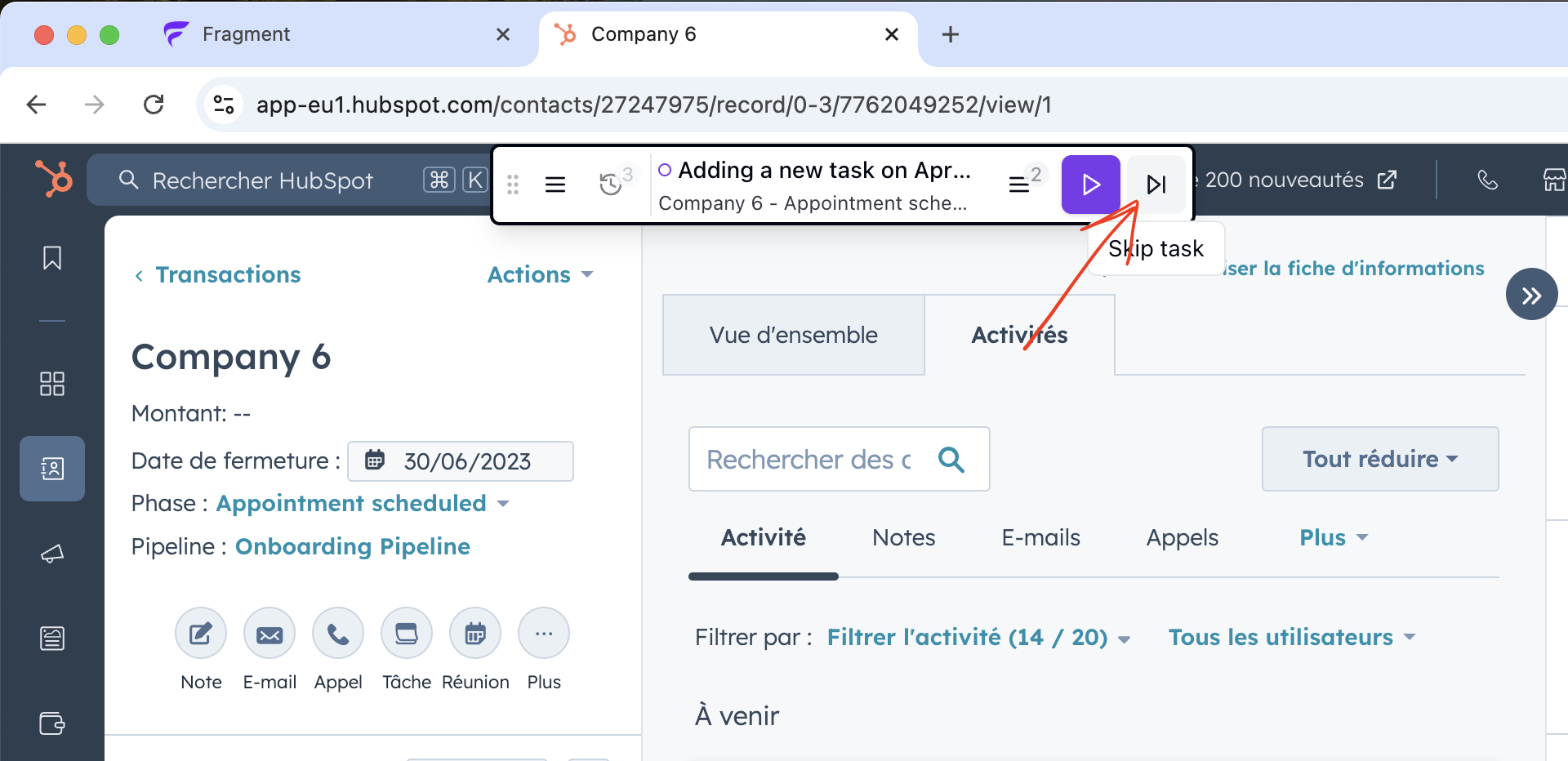Select the Activité sub-tab
Image resolution: width=1568 pixels, height=761 pixels.
(764, 537)
